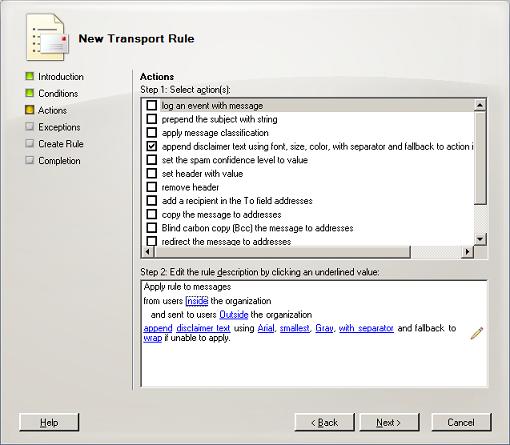
Task: Click actions list scroll up arrow
Action: pyautogui.click(x=480, y=105)
